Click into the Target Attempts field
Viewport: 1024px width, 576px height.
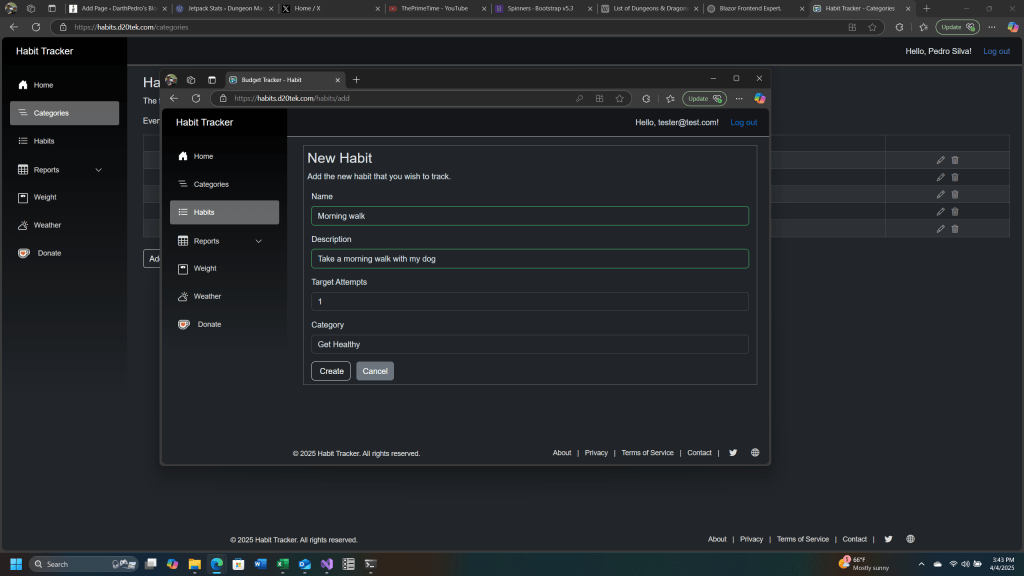529,301
